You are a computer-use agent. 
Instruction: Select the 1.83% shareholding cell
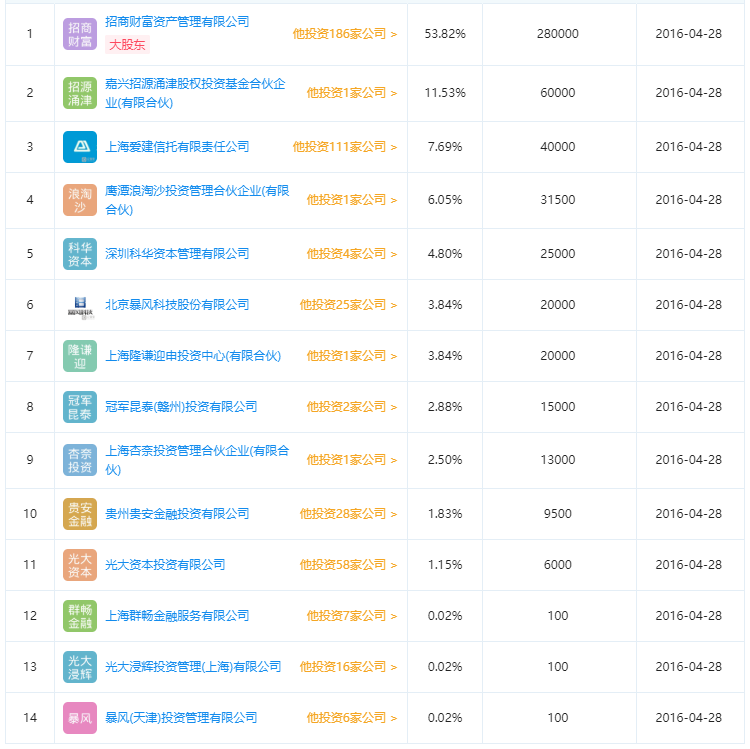[445, 514]
